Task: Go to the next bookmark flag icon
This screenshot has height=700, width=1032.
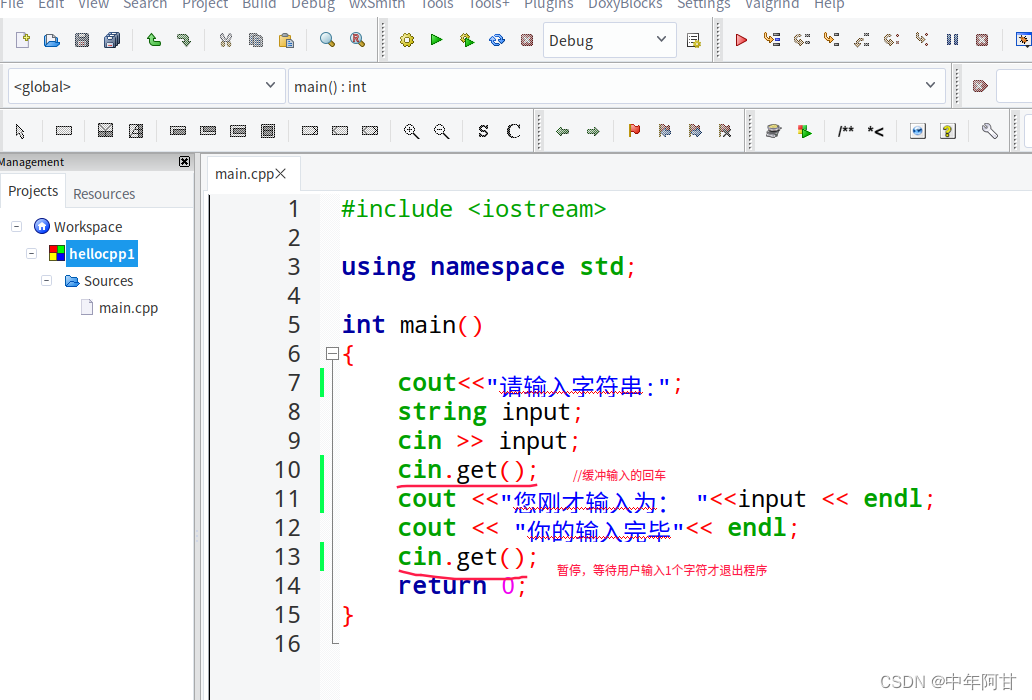Action: click(695, 131)
